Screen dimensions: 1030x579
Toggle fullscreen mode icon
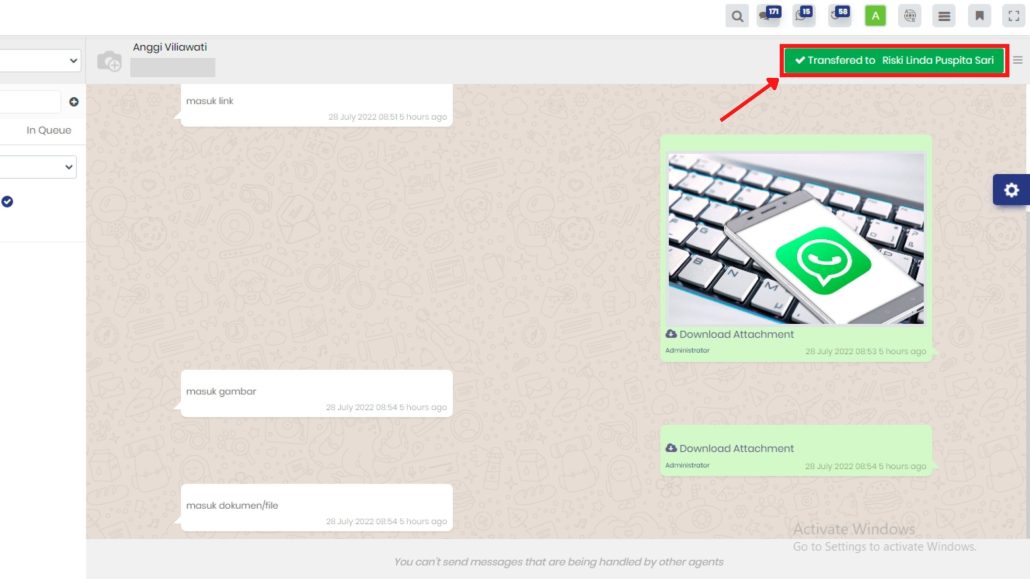click(1014, 16)
